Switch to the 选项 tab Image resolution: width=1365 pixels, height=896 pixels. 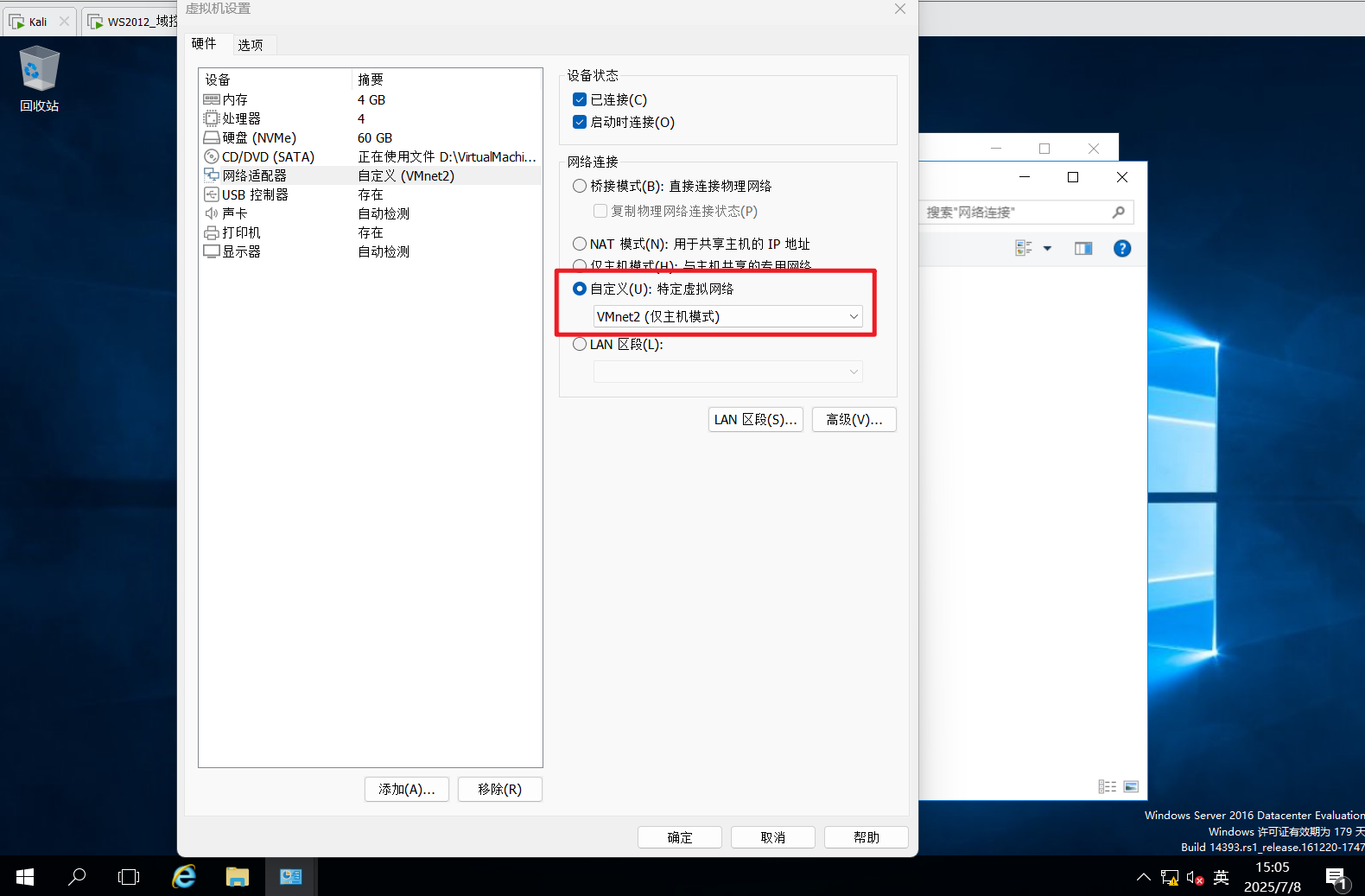click(251, 45)
